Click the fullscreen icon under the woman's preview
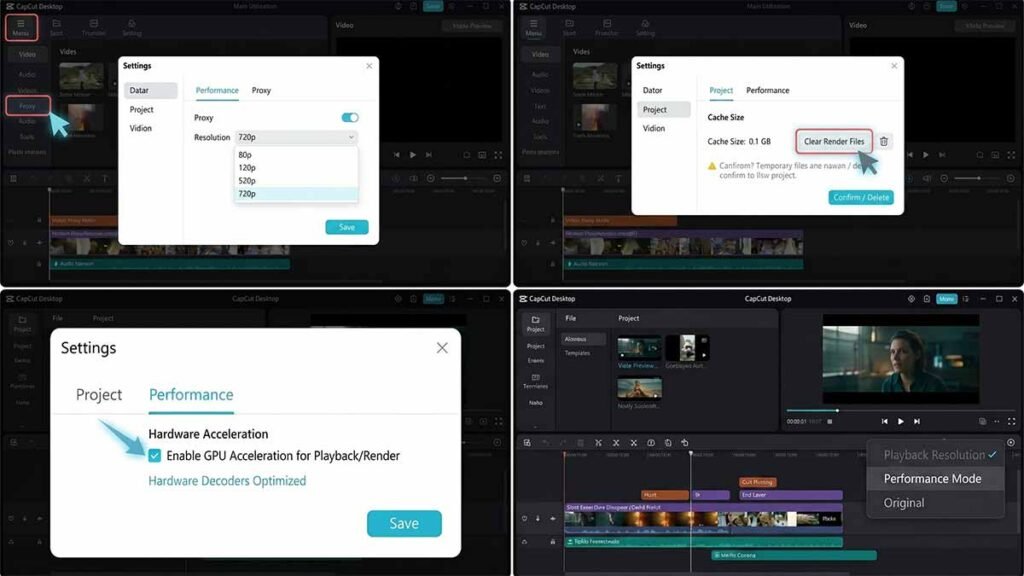 (x=1012, y=421)
